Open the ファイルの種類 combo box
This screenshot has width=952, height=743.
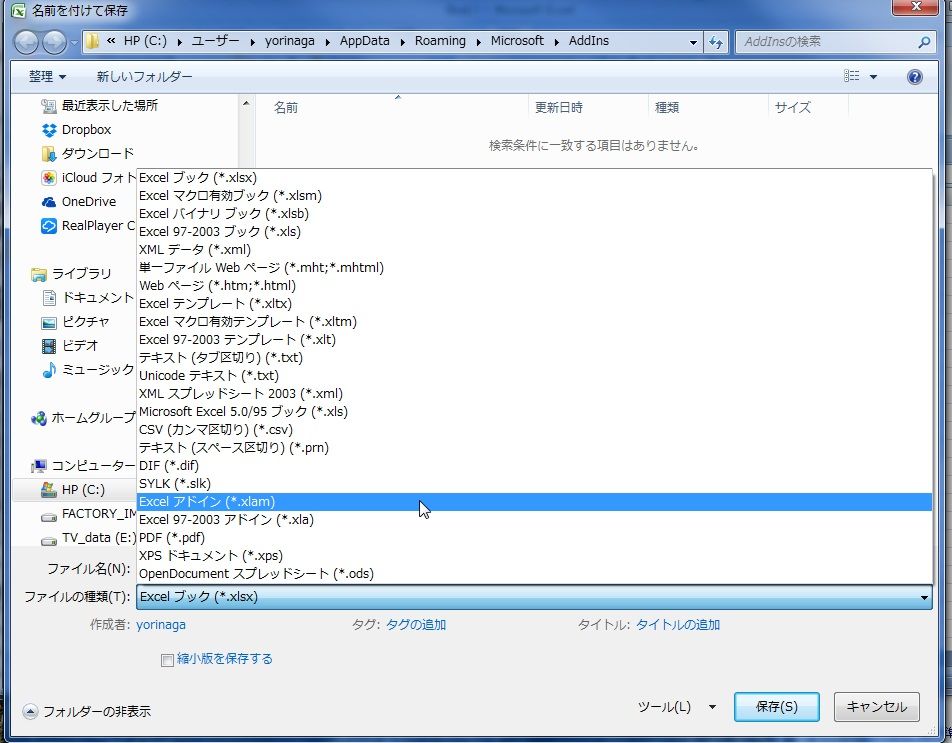(x=534, y=597)
